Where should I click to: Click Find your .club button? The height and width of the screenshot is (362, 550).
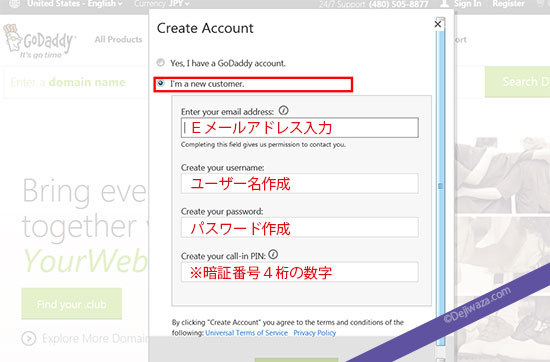point(72,304)
